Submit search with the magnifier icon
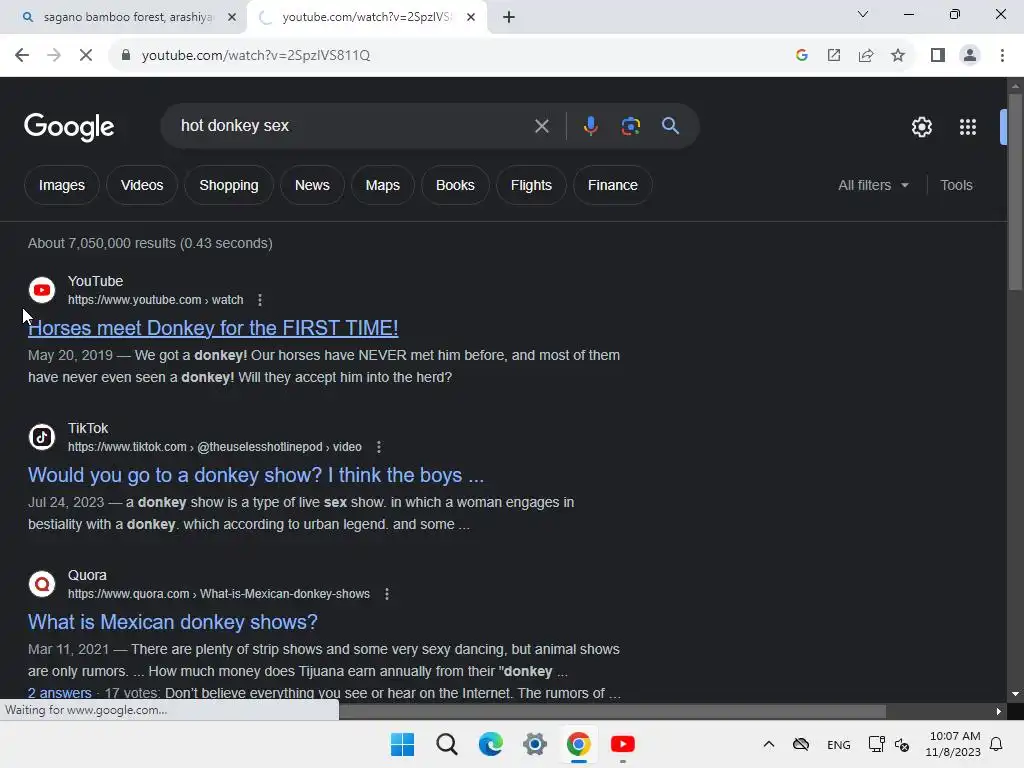 (x=670, y=126)
